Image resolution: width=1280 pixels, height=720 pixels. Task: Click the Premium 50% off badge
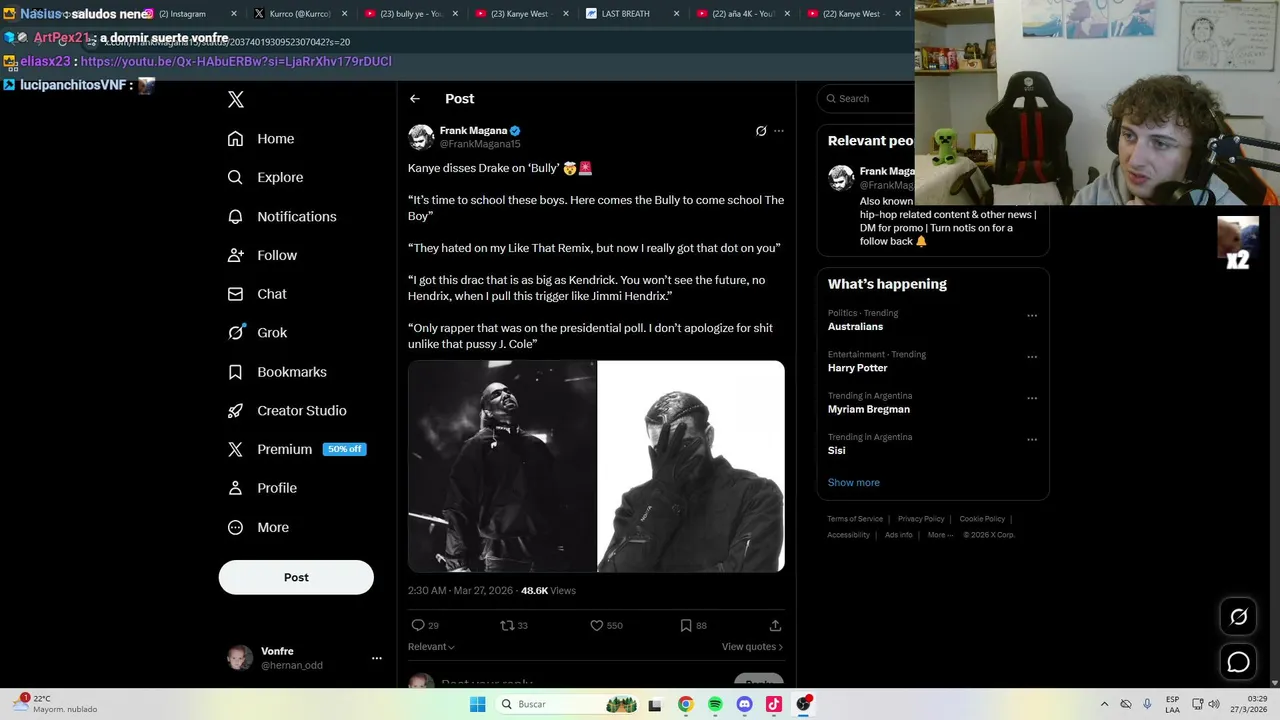(x=345, y=449)
